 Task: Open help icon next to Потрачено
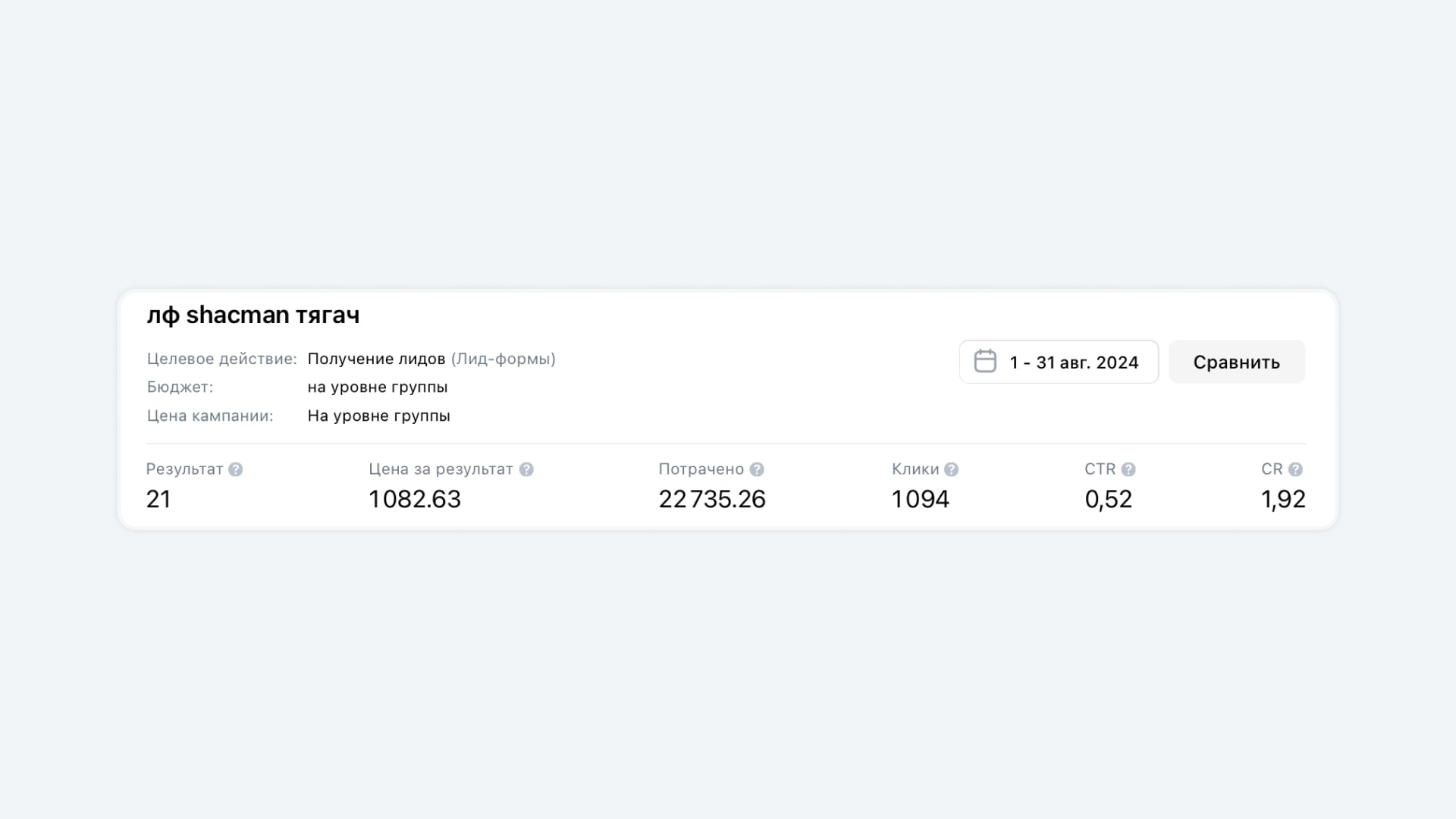[x=757, y=469]
